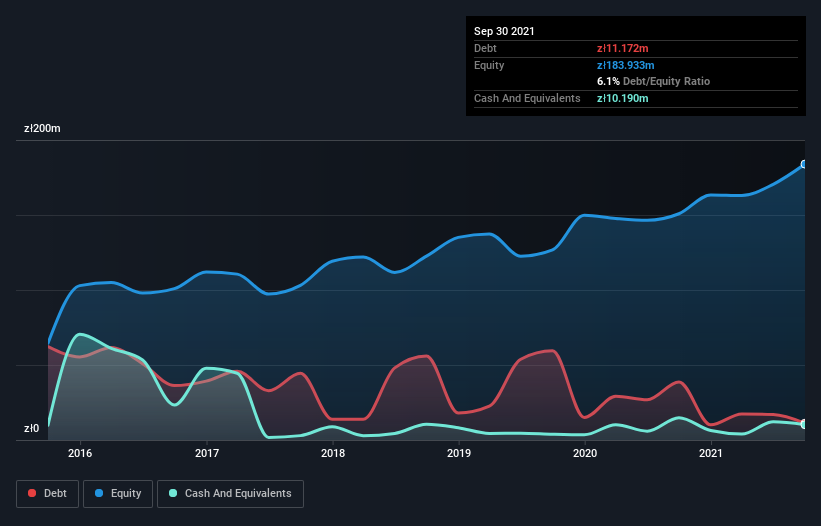The image size is (821, 526).
Task: Click the zł0 y-axis label
Action: pyautogui.click(x=31, y=429)
